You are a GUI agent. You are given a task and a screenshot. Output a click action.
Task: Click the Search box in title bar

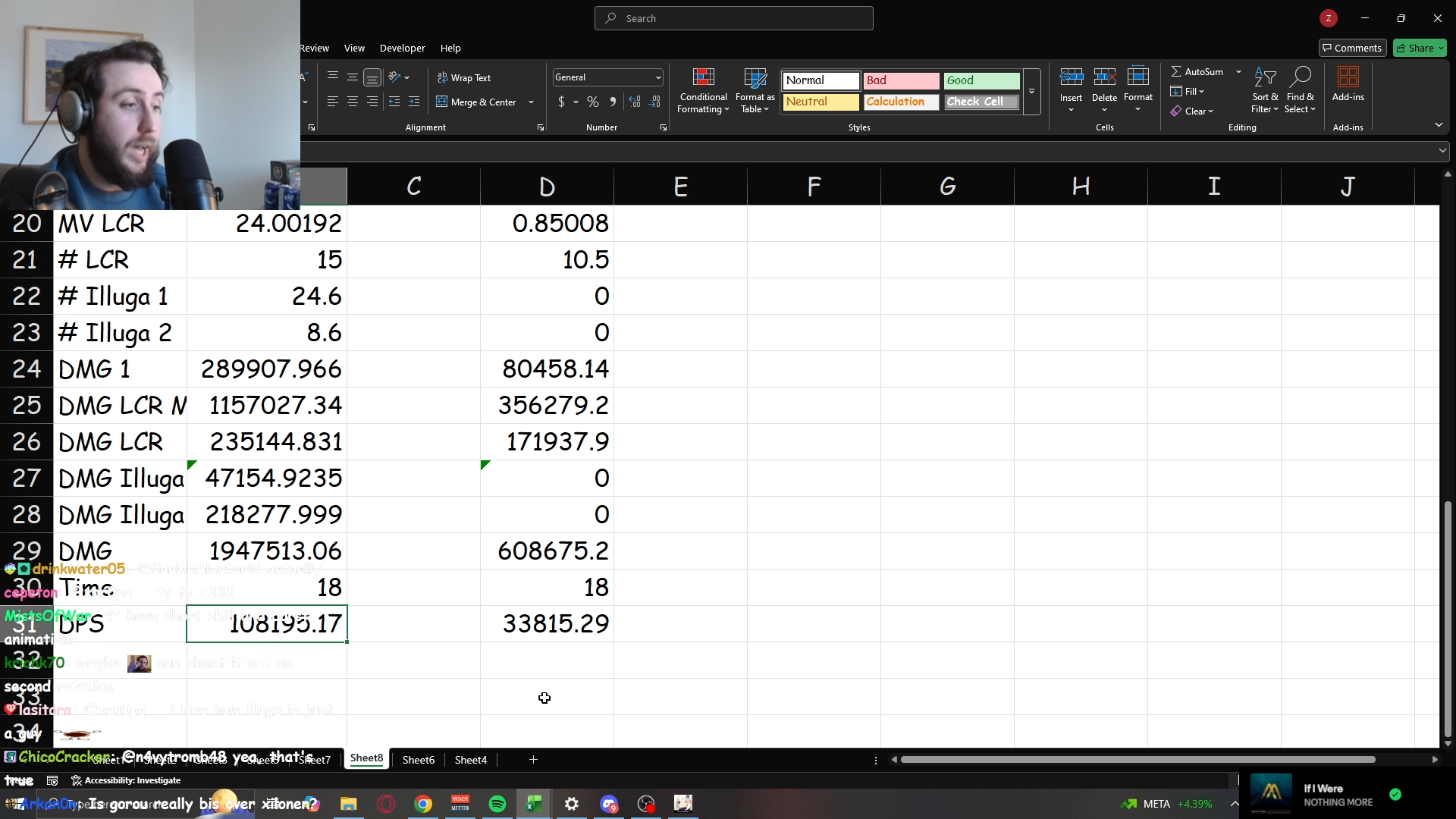coord(733,18)
